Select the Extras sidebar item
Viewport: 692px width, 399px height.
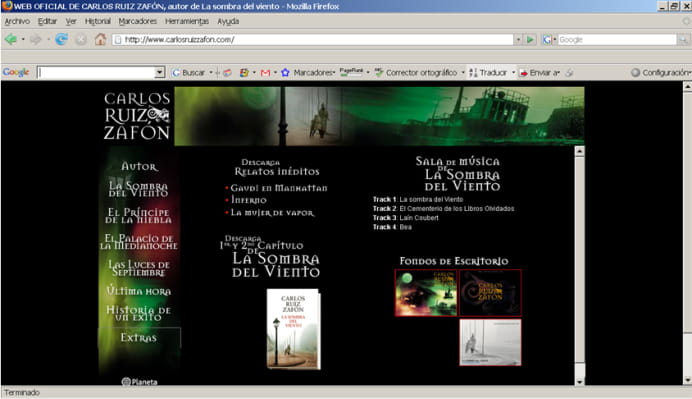[x=139, y=338]
